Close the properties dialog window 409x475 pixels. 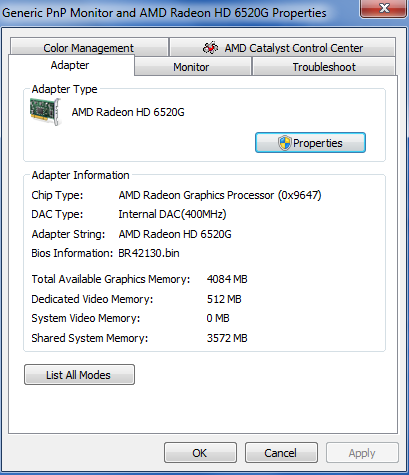[x=384, y=8]
